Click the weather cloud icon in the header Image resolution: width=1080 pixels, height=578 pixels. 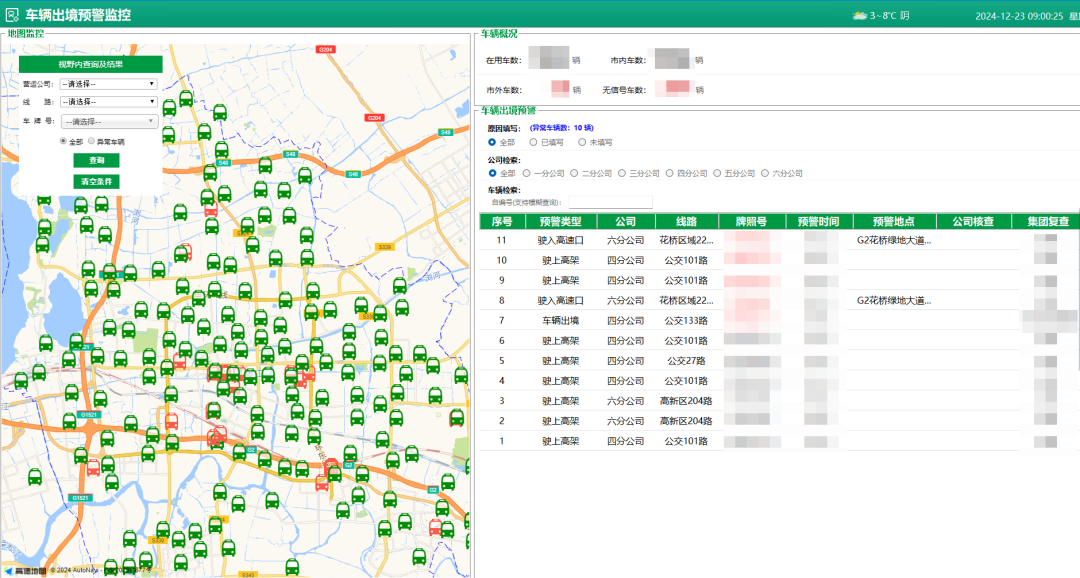point(859,15)
